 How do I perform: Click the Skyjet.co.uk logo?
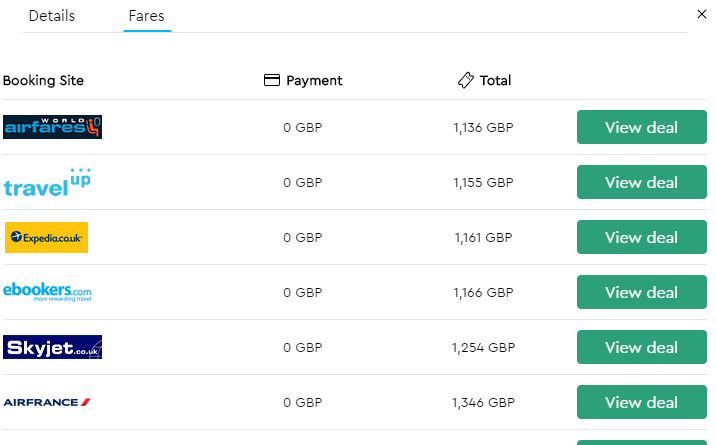(53, 347)
